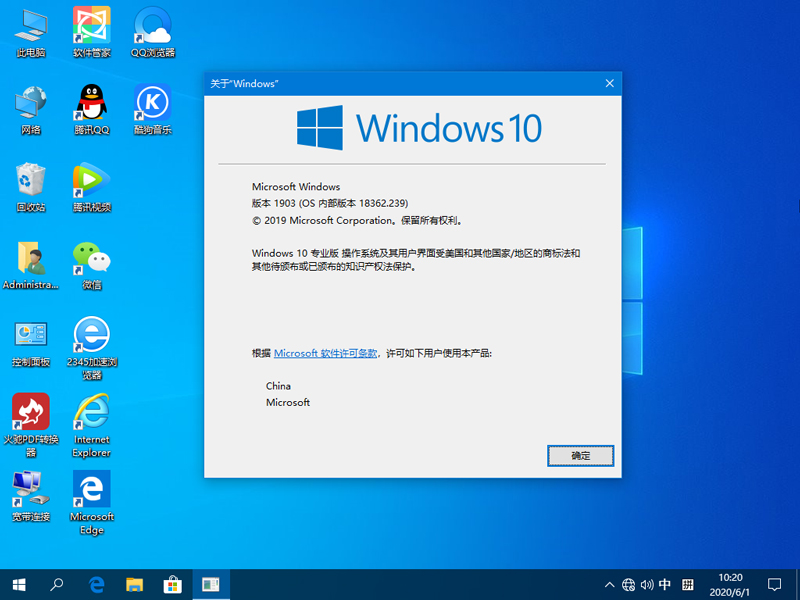
Task: Open the Windows Start menu
Action: [19, 585]
